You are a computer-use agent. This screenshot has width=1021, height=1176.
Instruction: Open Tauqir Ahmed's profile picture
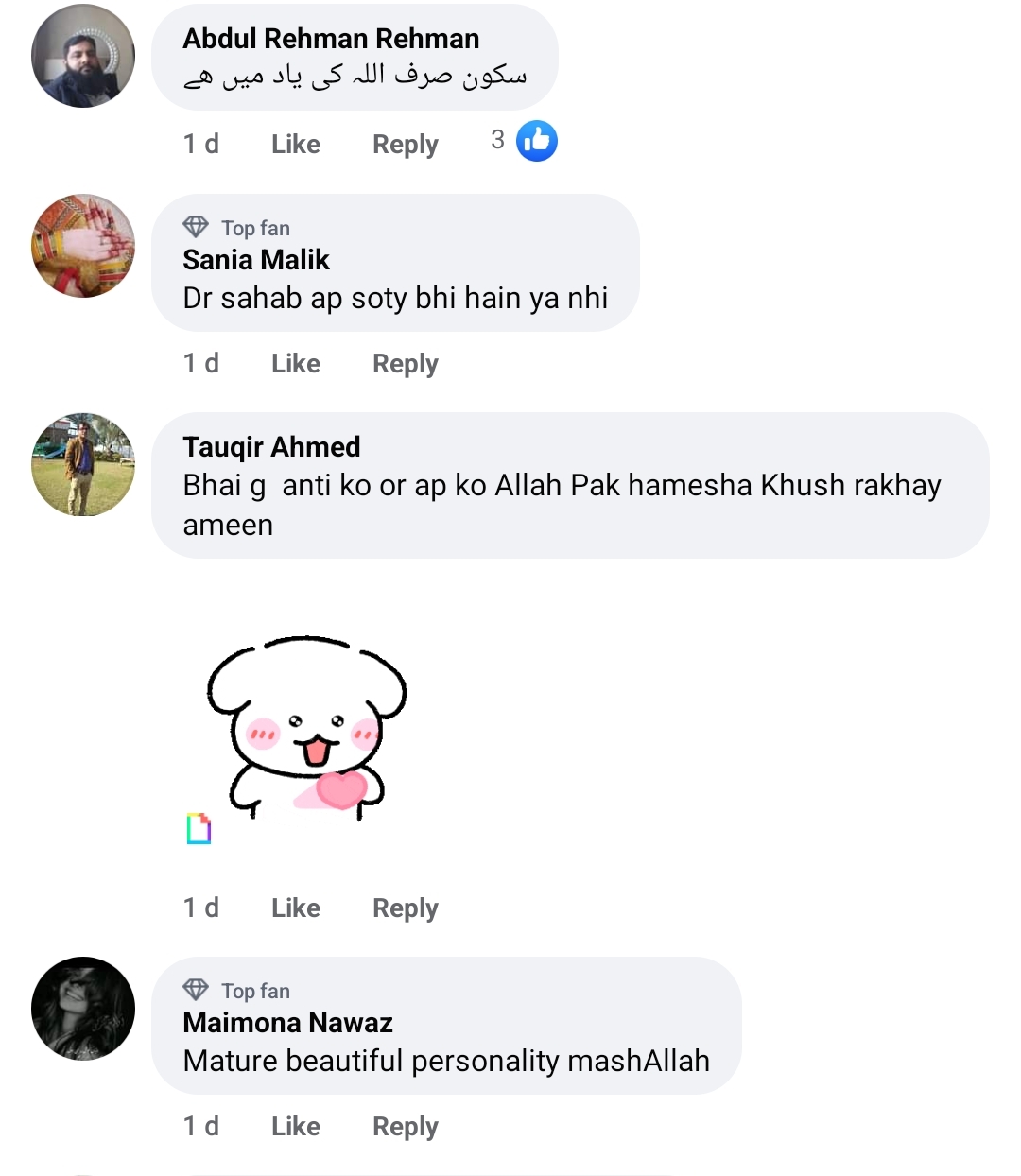point(83,465)
